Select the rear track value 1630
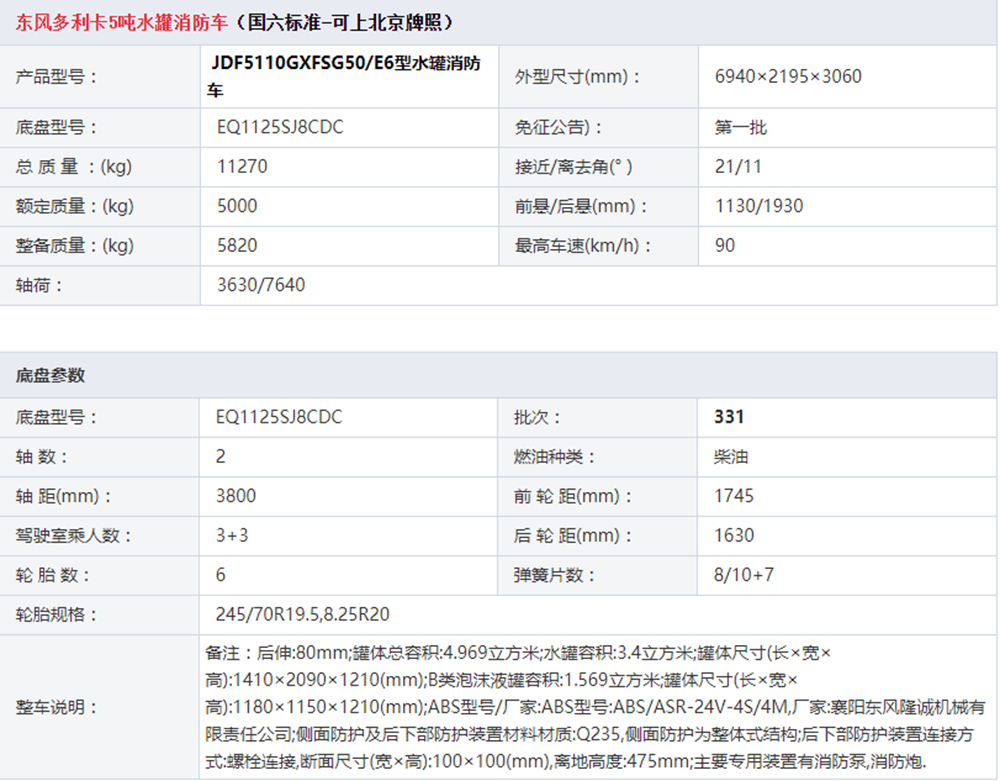 coord(734,536)
